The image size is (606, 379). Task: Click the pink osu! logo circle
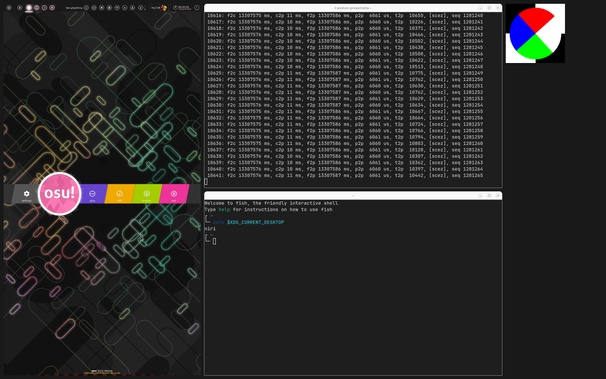click(60, 194)
